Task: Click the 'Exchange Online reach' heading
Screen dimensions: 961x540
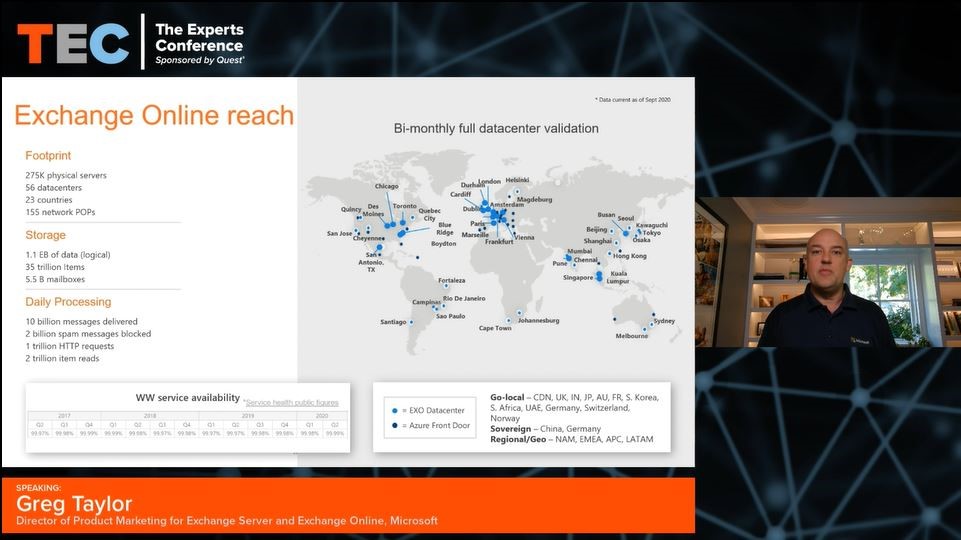Action: point(154,115)
